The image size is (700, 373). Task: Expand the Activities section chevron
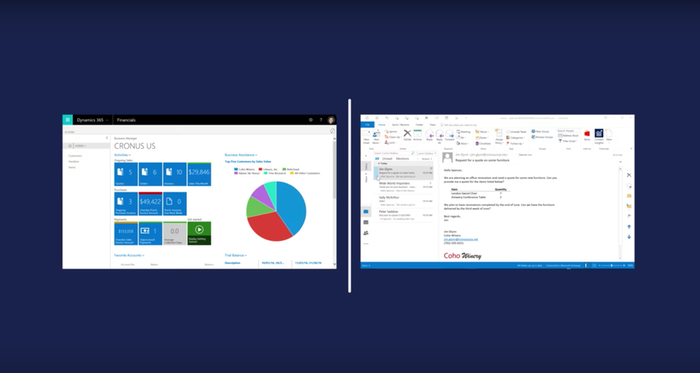pos(129,155)
